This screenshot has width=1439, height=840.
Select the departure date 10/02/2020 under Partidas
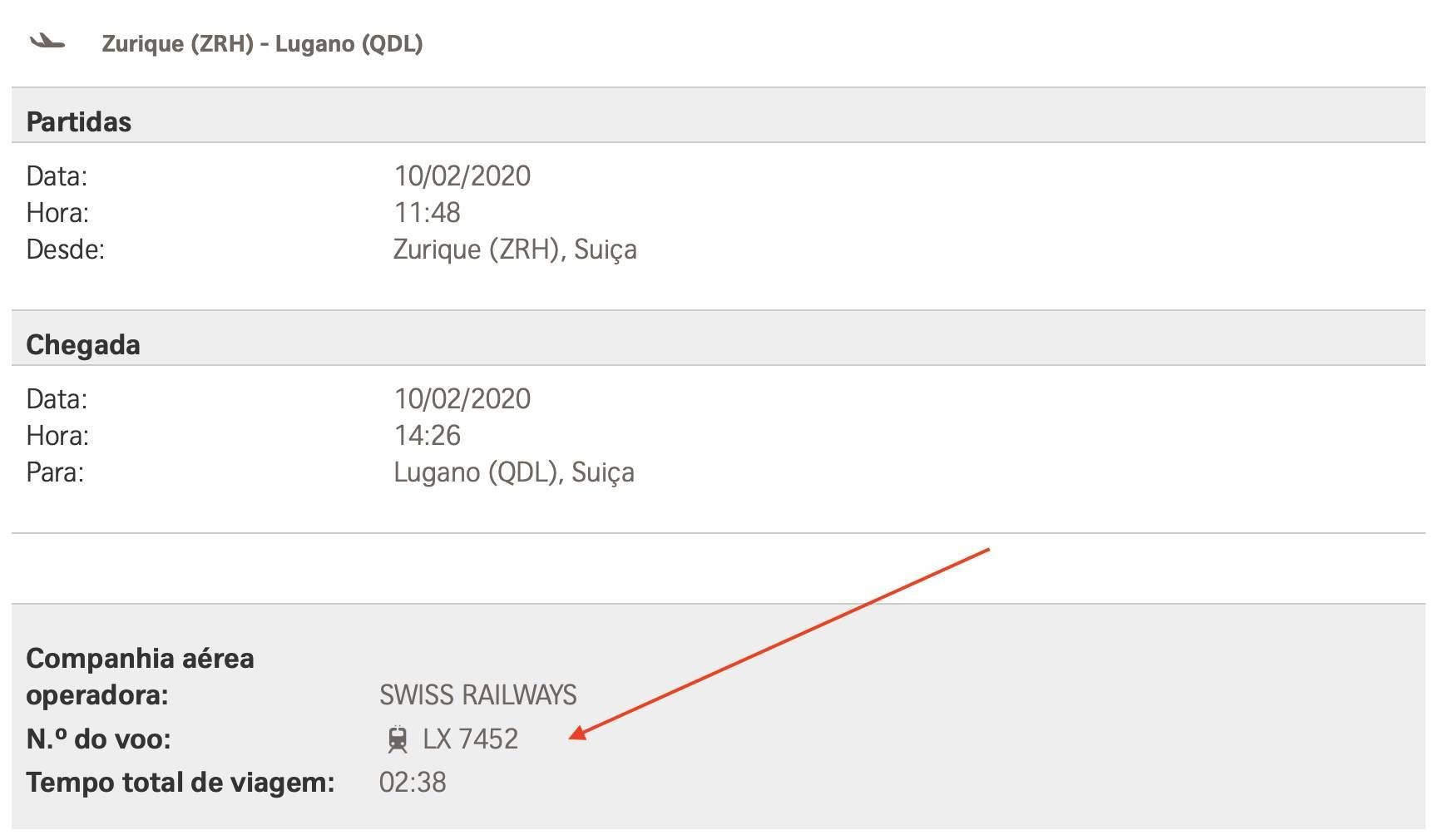462,175
